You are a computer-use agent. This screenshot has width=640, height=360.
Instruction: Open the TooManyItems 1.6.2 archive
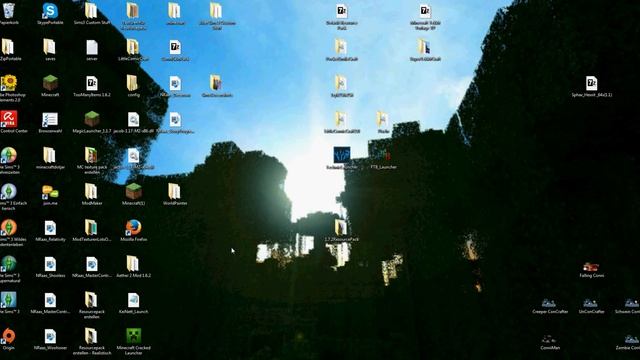(92, 83)
